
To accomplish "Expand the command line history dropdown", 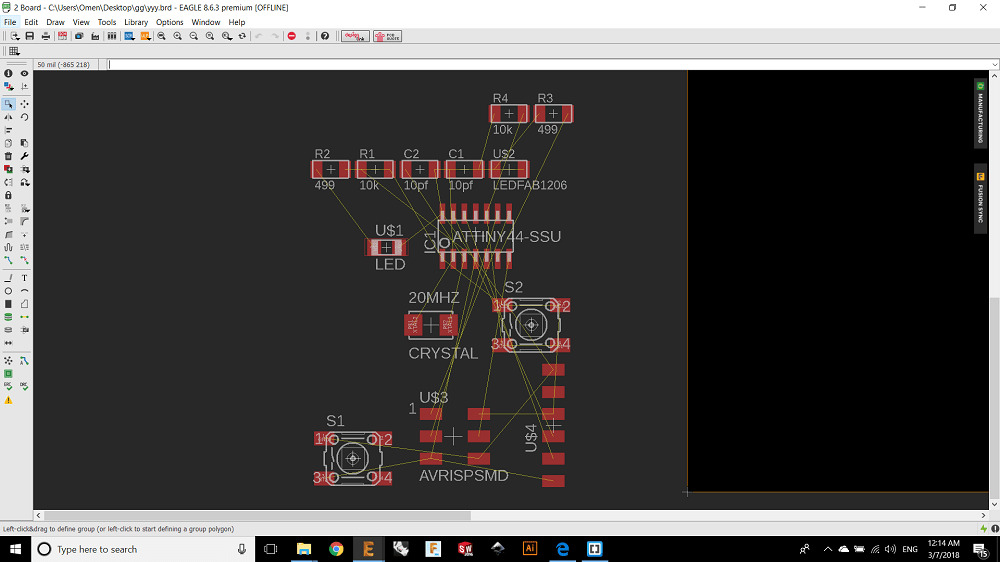I will tap(994, 64).
